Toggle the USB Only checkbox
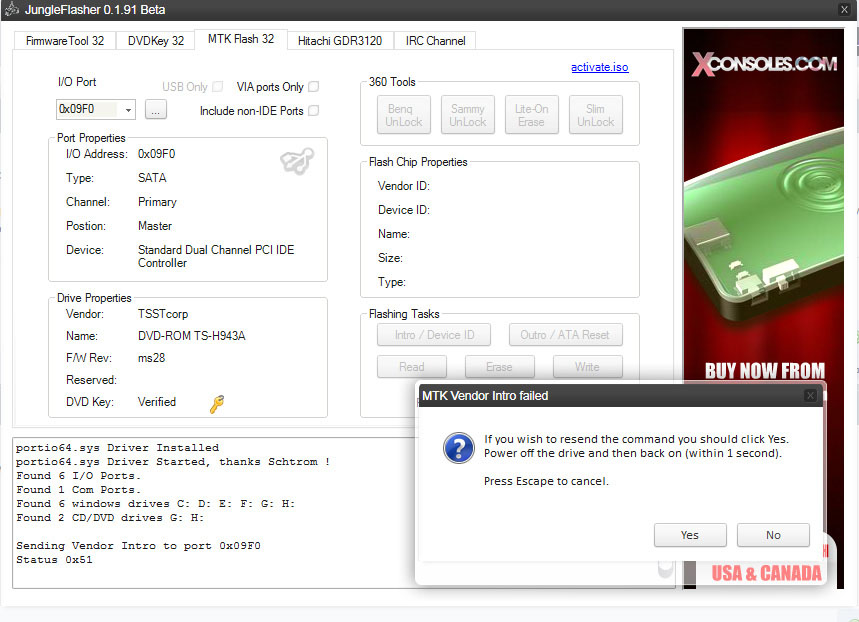Viewport: 859px width, 622px height. click(217, 87)
